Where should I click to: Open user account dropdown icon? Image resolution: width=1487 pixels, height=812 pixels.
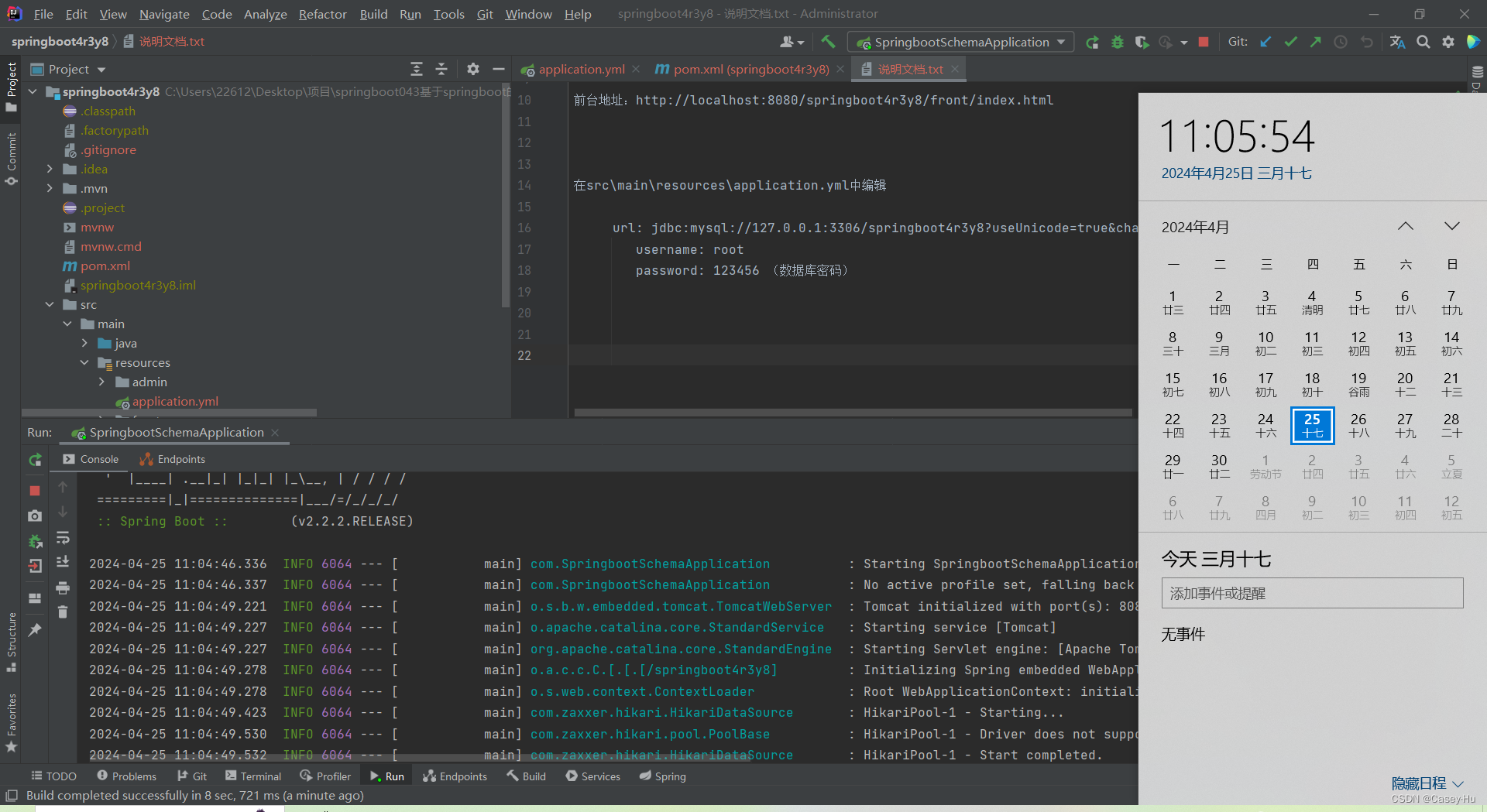[792, 42]
